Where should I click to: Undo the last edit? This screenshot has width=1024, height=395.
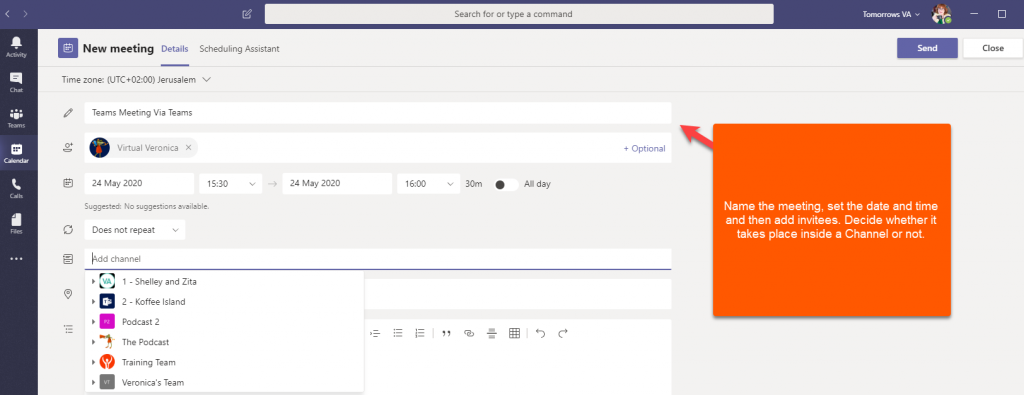(x=540, y=334)
